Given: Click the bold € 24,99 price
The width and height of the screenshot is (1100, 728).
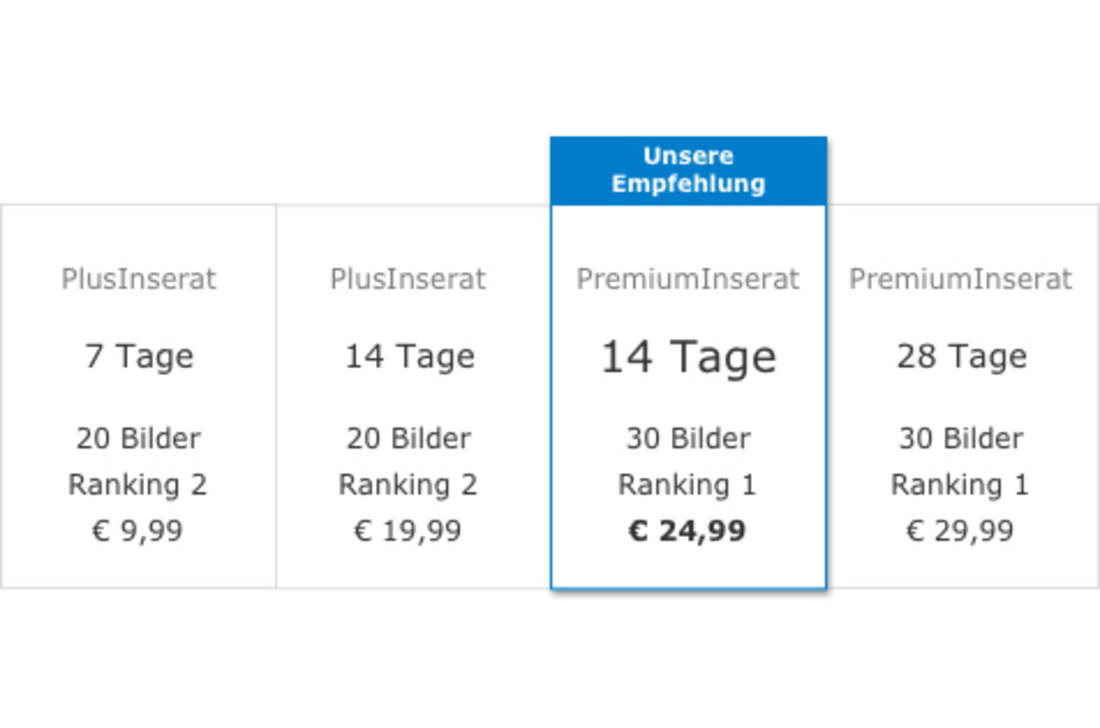Looking at the screenshot, I should pos(687,531).
